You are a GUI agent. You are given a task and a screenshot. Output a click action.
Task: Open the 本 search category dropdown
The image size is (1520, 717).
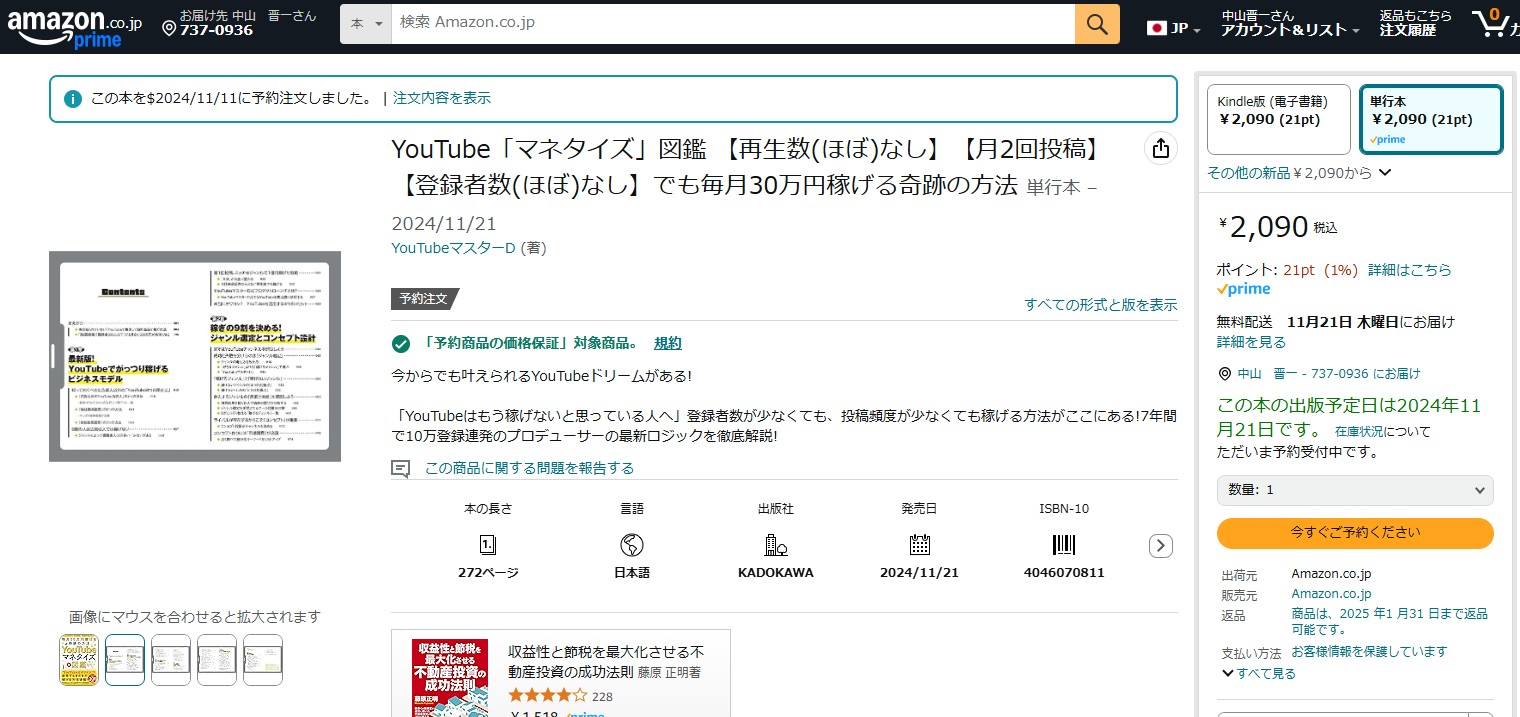366,24
